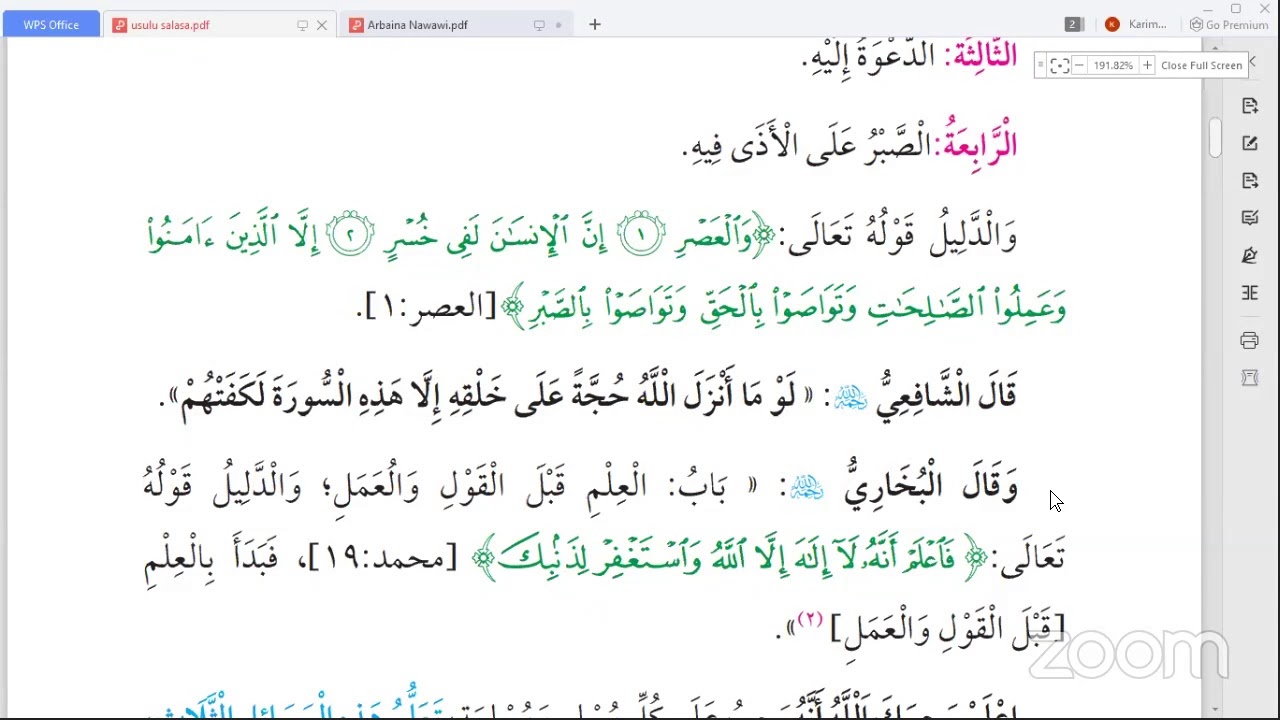Open the edit PDF pencil sidebar icon
1280x720 pixels.
(x=1250, y=143)
